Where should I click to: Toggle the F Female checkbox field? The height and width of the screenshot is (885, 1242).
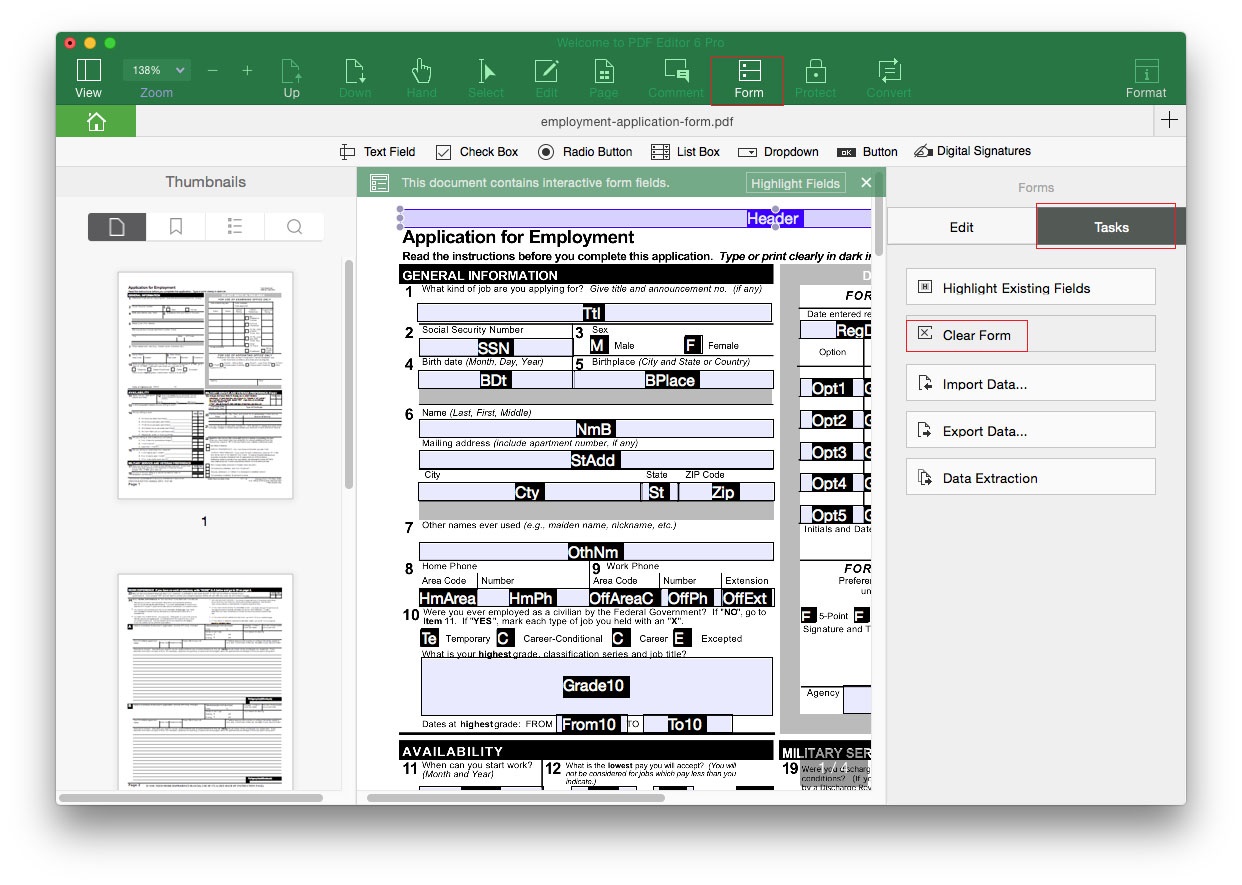tap(692, 345)
